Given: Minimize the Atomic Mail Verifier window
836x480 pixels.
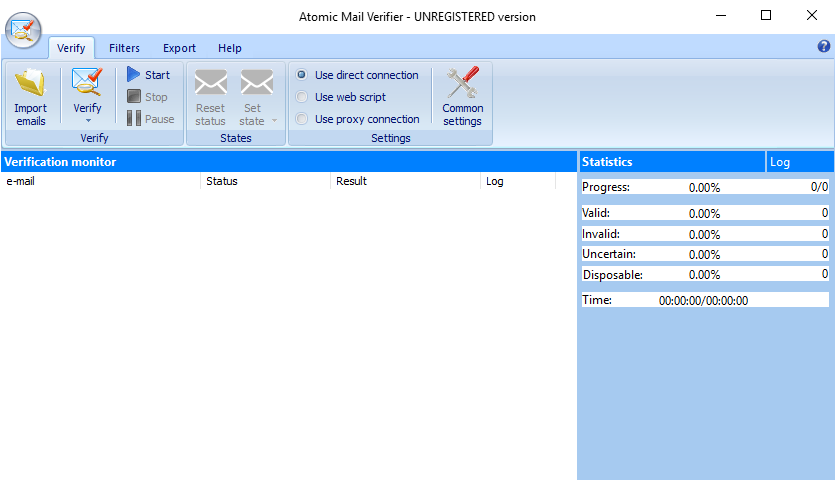Looking at the screenshot, I should click(x=721, y=15).
